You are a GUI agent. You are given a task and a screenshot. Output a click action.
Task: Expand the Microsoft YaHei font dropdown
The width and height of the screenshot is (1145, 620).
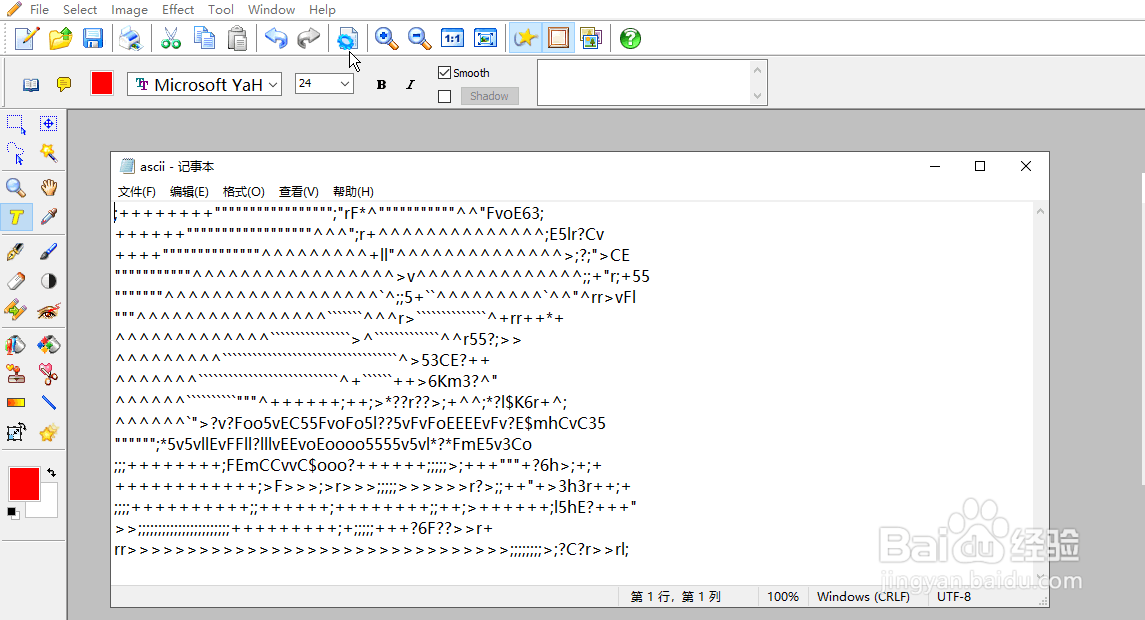(x=273, y=85)
